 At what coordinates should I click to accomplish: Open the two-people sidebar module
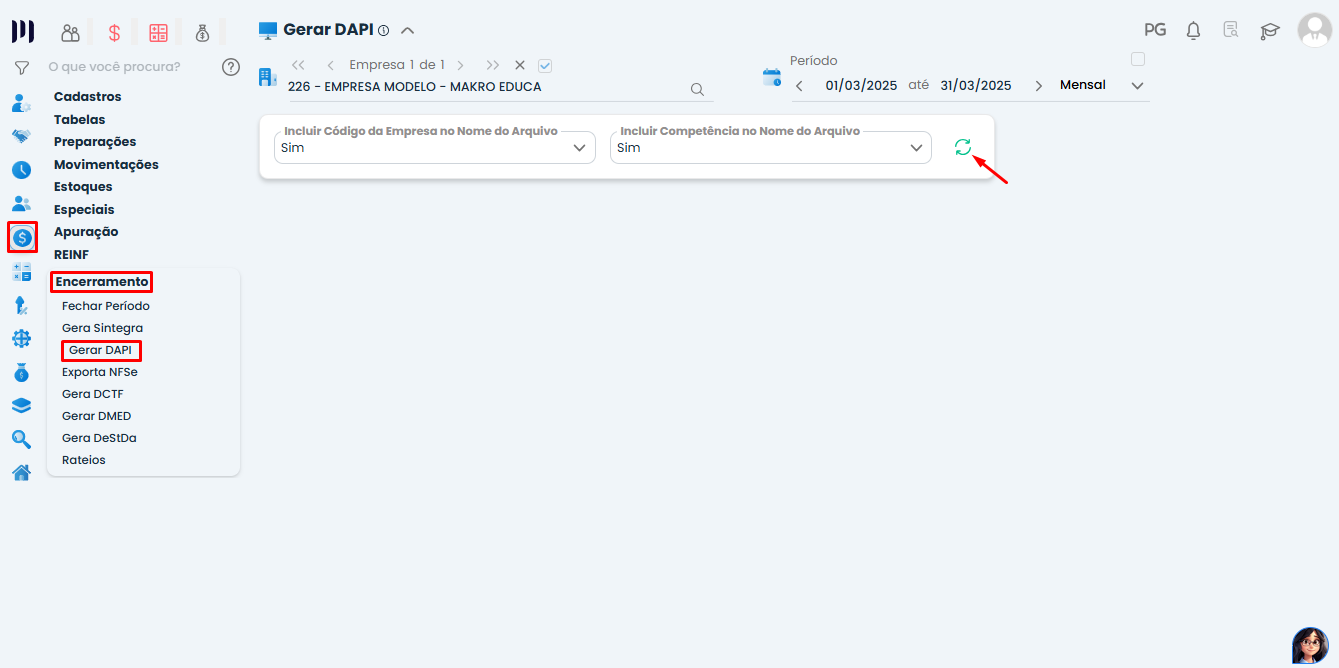click(21, 203)
